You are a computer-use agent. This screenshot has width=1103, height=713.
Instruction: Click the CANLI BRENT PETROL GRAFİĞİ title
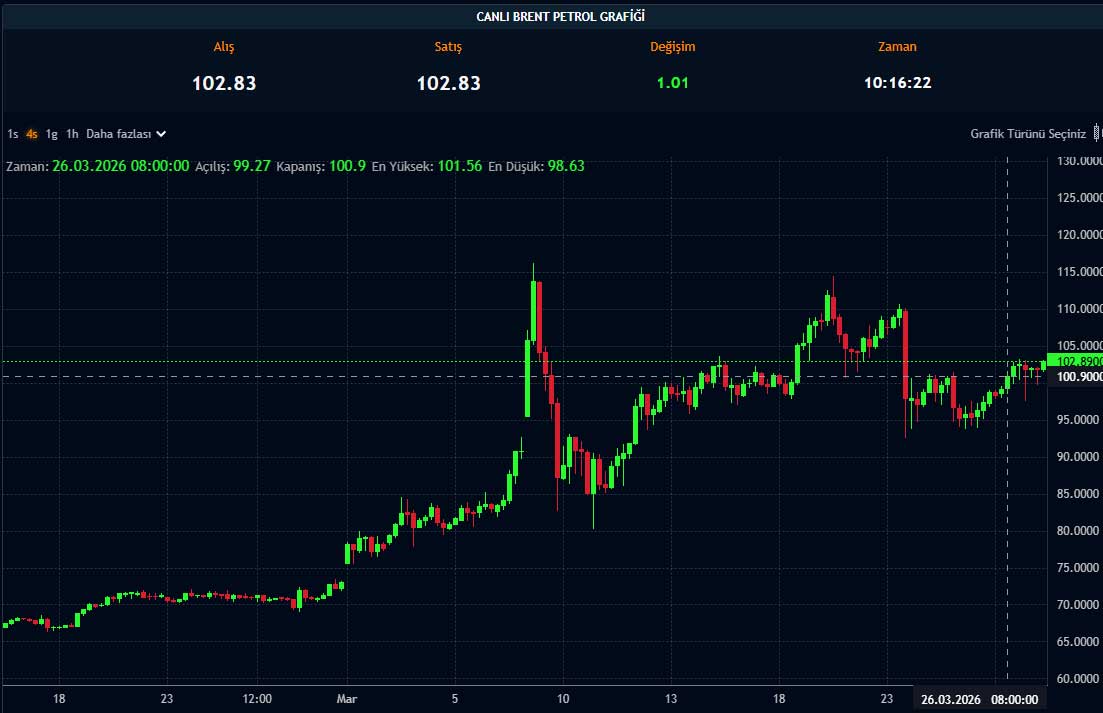tap(553, 15)
